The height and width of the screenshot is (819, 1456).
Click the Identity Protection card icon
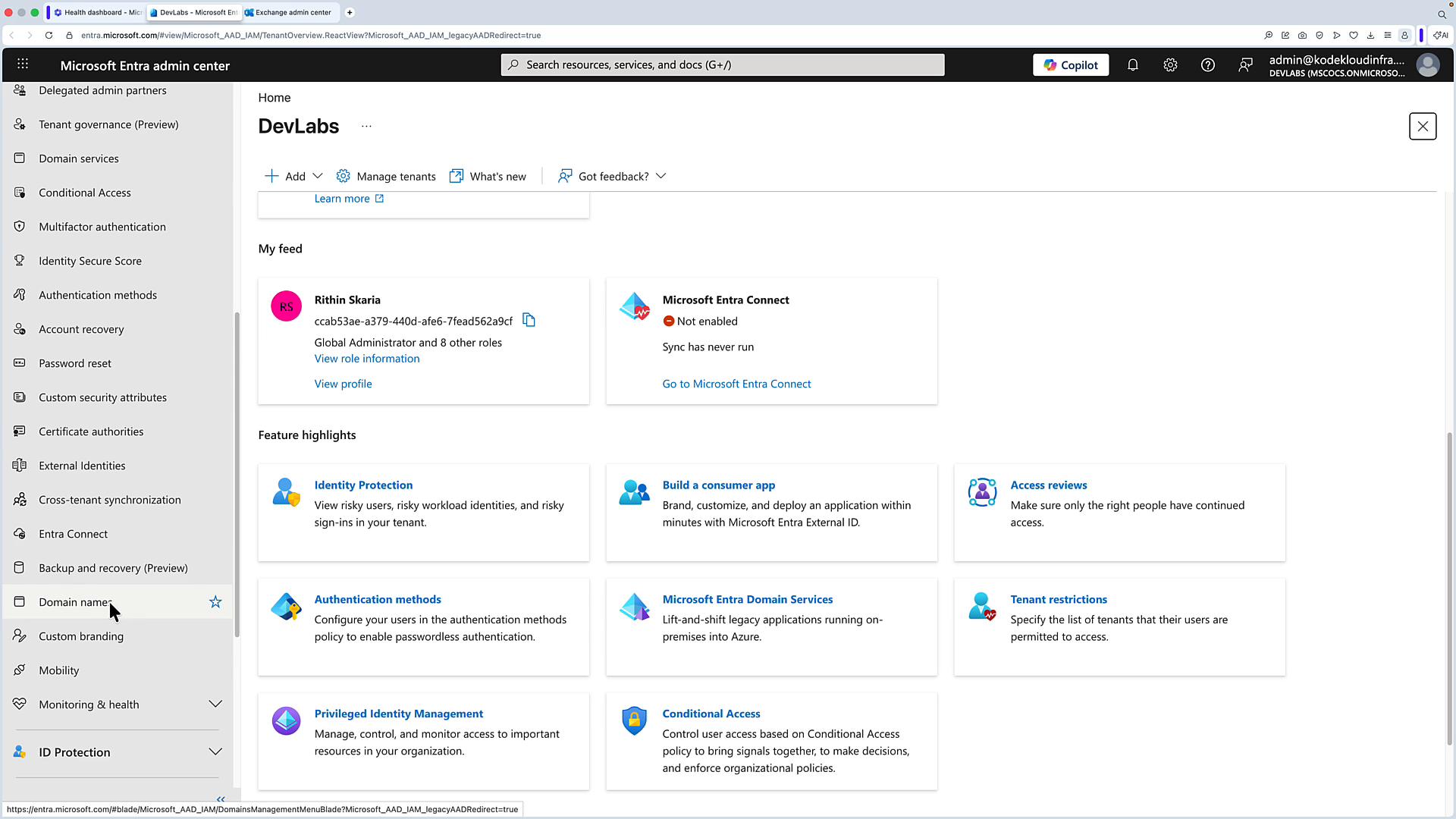tap(286, 492)
